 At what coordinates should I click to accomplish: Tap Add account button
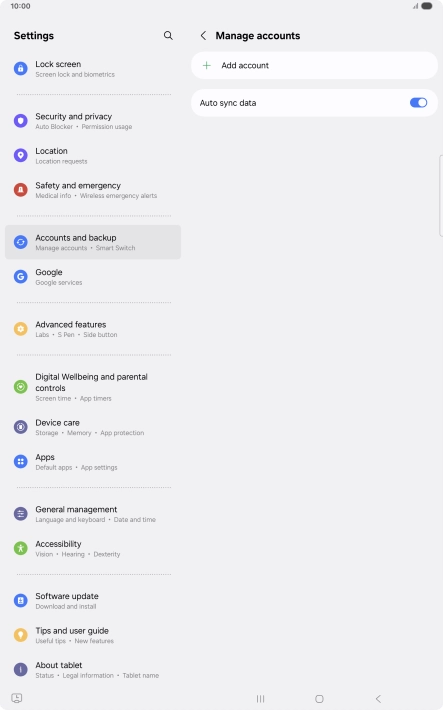tap(314, 65)
